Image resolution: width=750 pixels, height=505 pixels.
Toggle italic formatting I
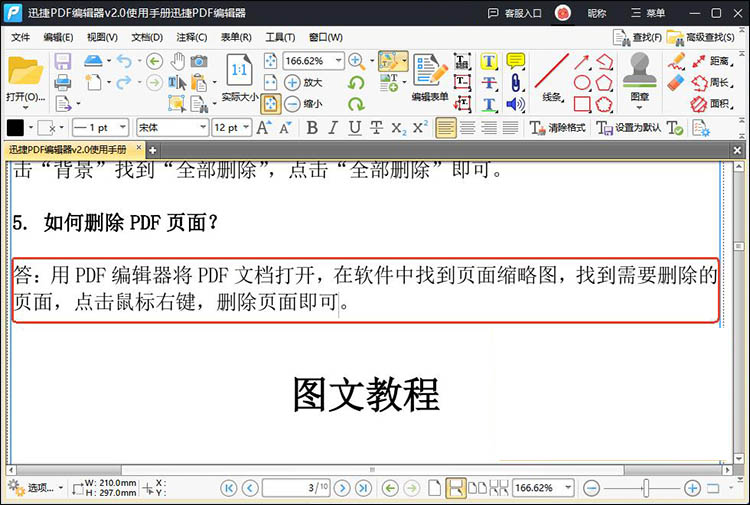click(x=333, y=128)
